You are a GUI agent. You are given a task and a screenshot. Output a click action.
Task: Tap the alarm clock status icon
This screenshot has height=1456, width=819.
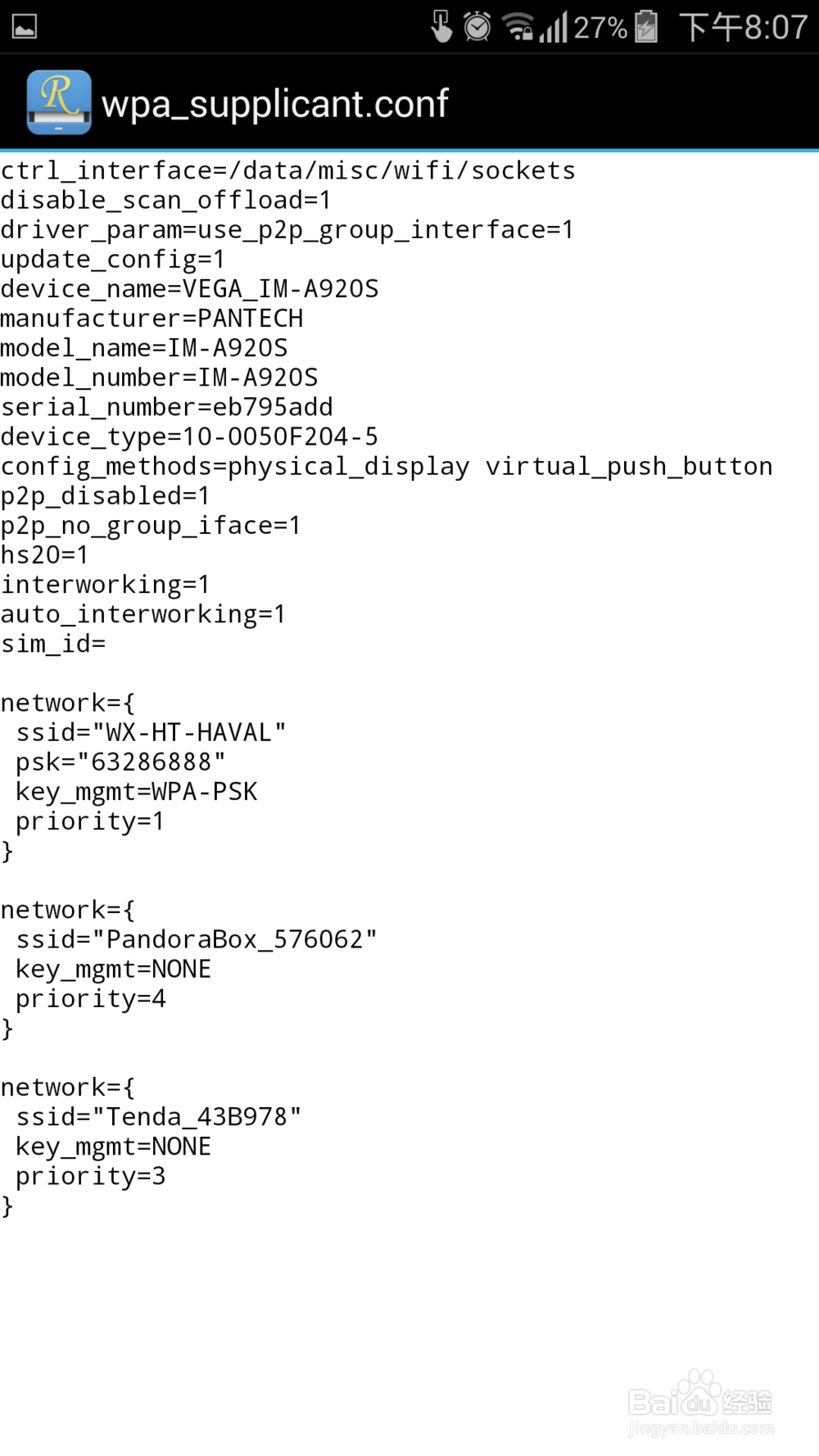(x=477, y=27)
